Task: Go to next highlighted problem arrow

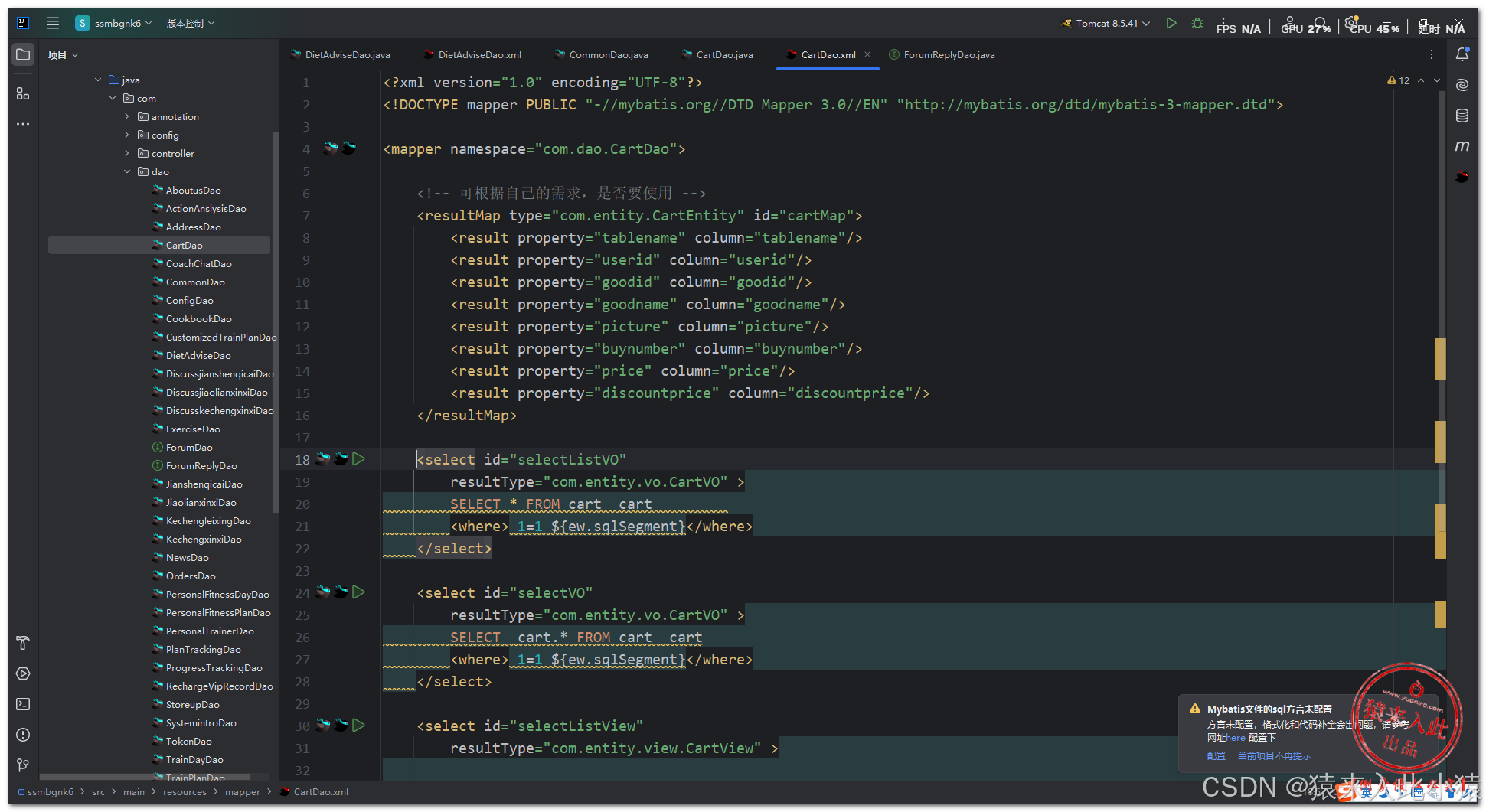Action: click(x=1437, y=80)
